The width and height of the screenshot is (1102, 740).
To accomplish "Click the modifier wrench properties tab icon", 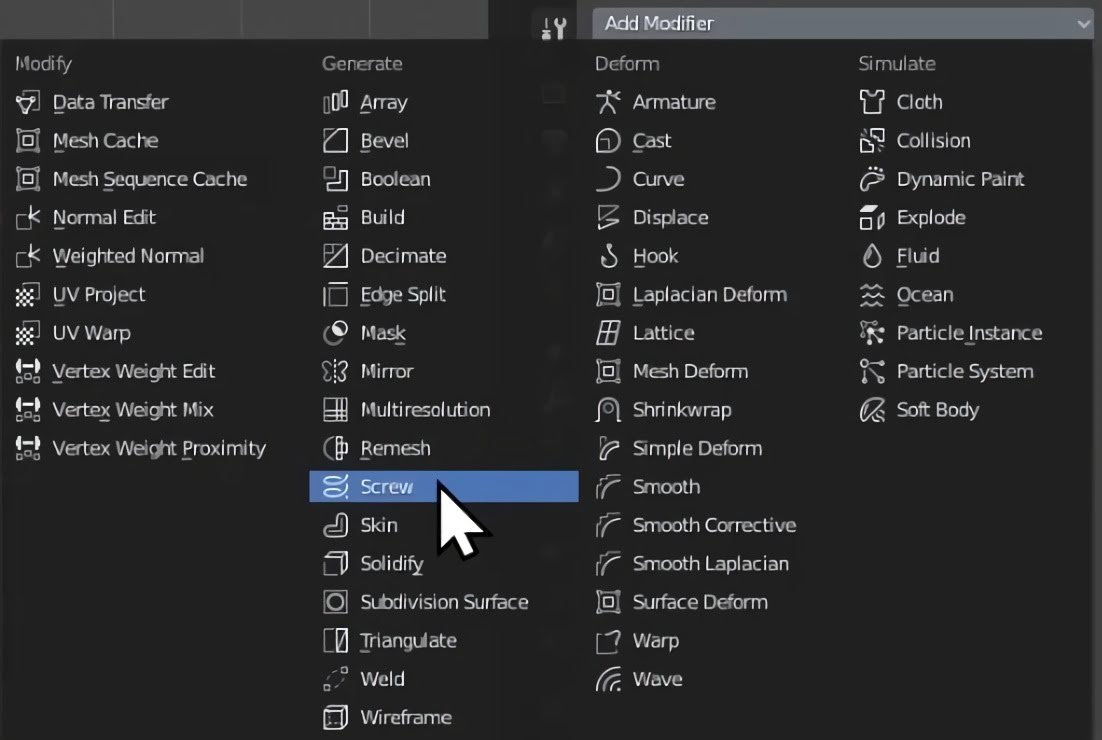I will point(554,27).
